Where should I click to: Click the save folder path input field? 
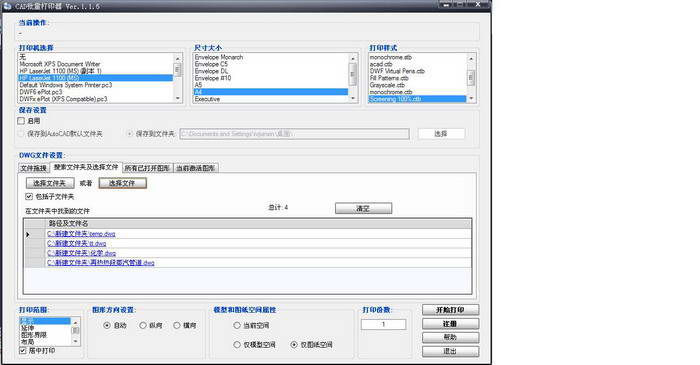[294, 133]
